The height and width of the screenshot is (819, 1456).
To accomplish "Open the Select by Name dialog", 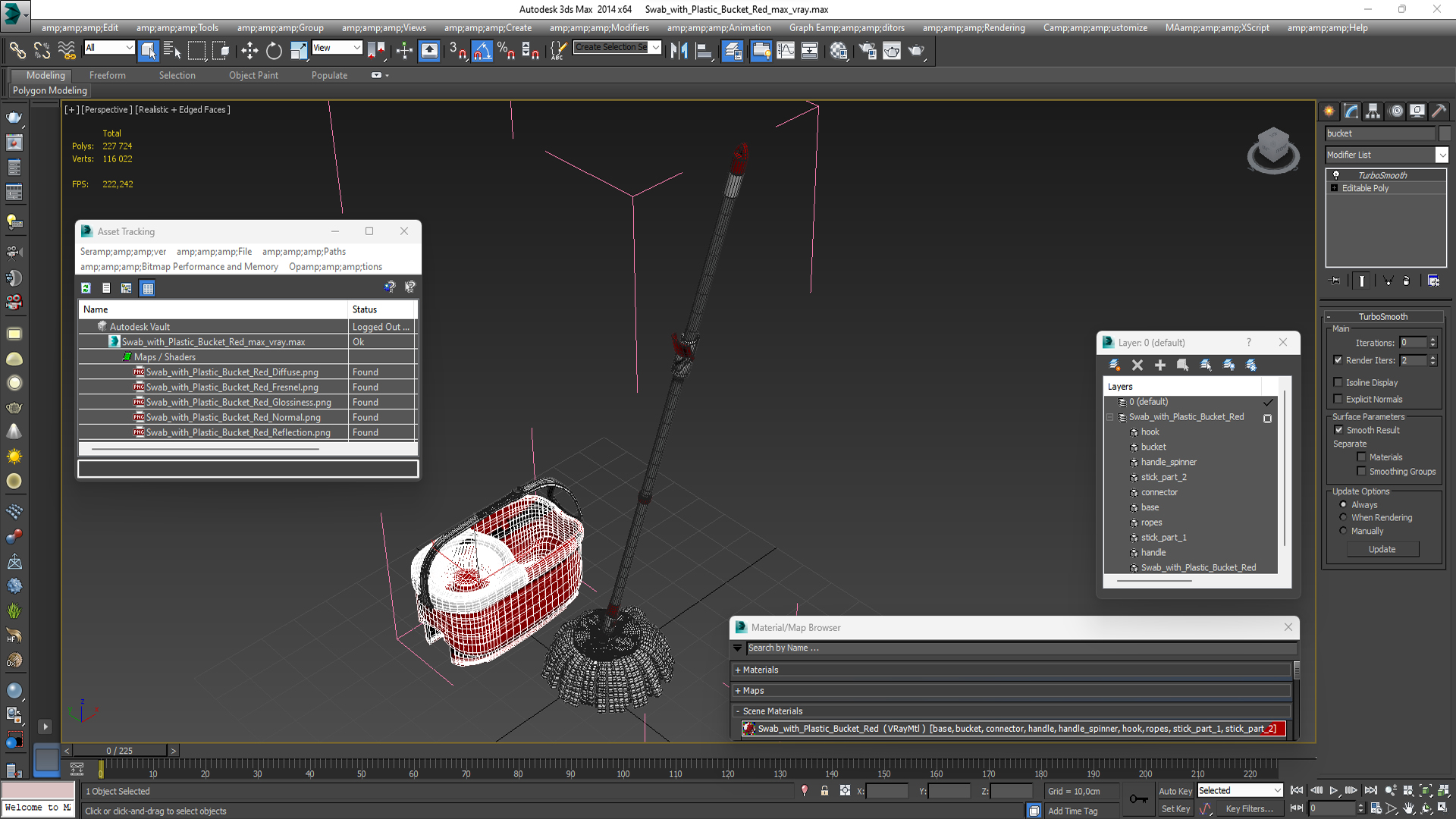I will pos(173,51).
